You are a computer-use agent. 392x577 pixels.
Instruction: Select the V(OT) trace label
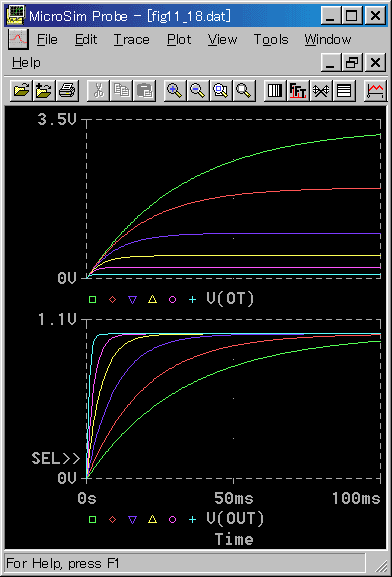(230, 298)
